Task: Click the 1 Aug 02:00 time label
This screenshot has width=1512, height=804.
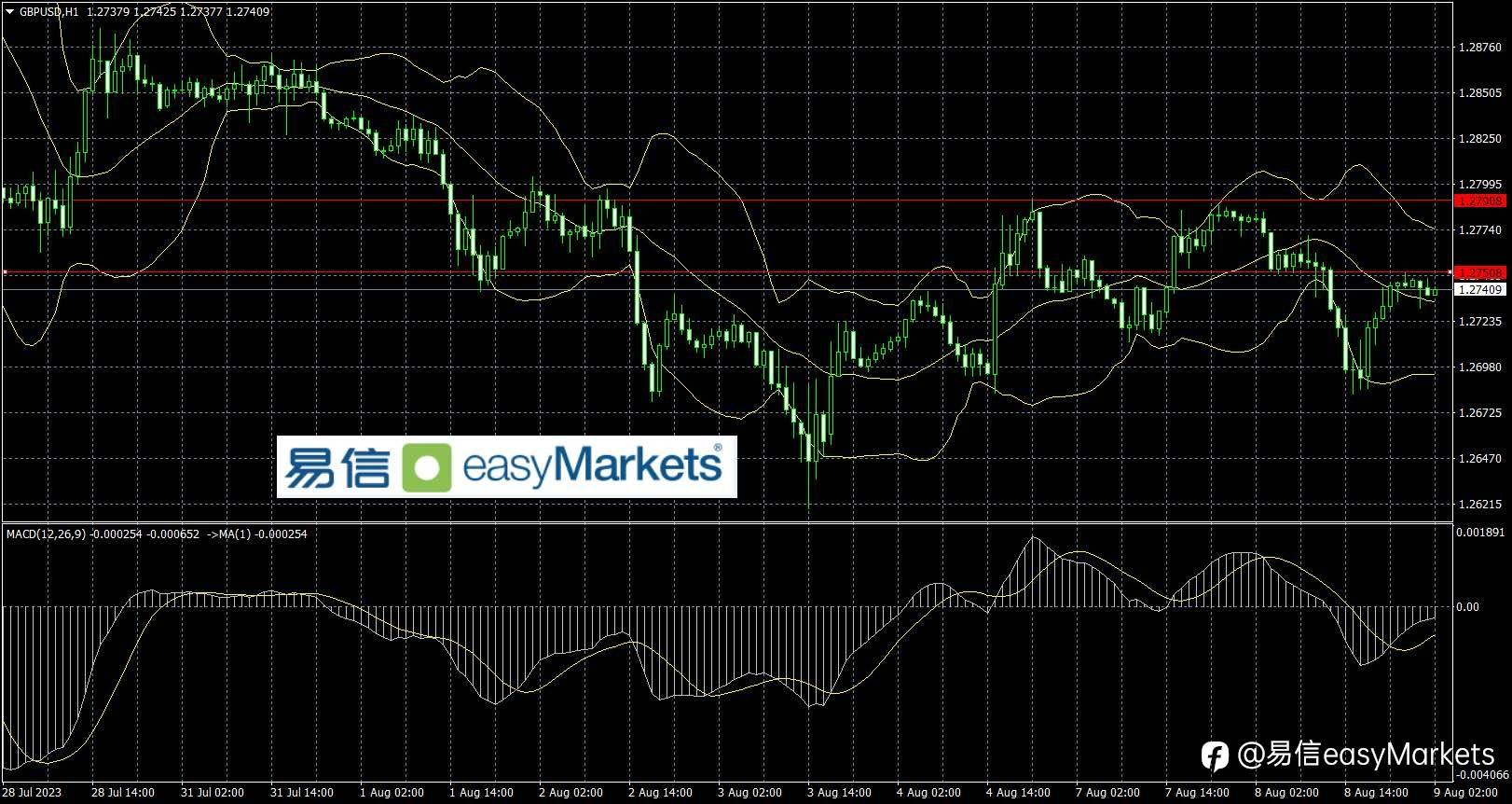Action: [x=392, y=793]
